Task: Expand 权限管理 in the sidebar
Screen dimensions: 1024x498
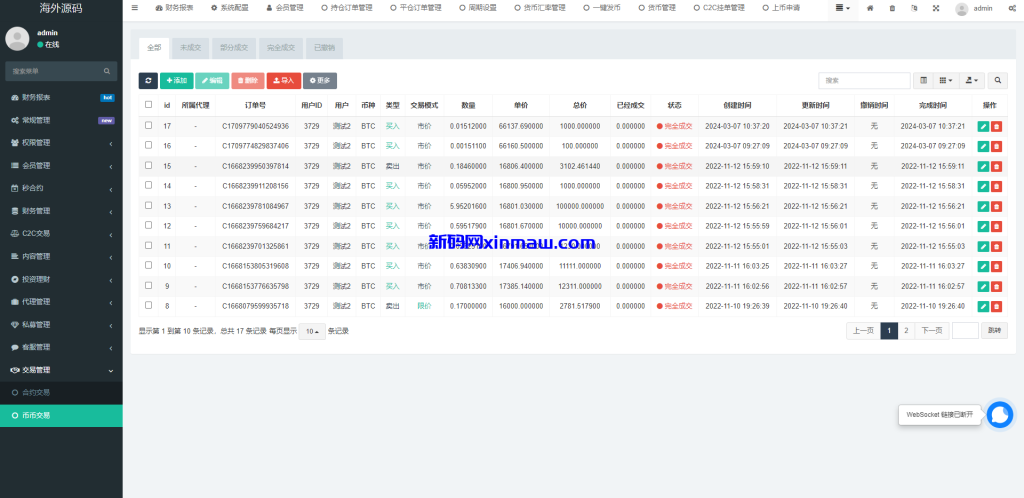Action: point(61,142)
